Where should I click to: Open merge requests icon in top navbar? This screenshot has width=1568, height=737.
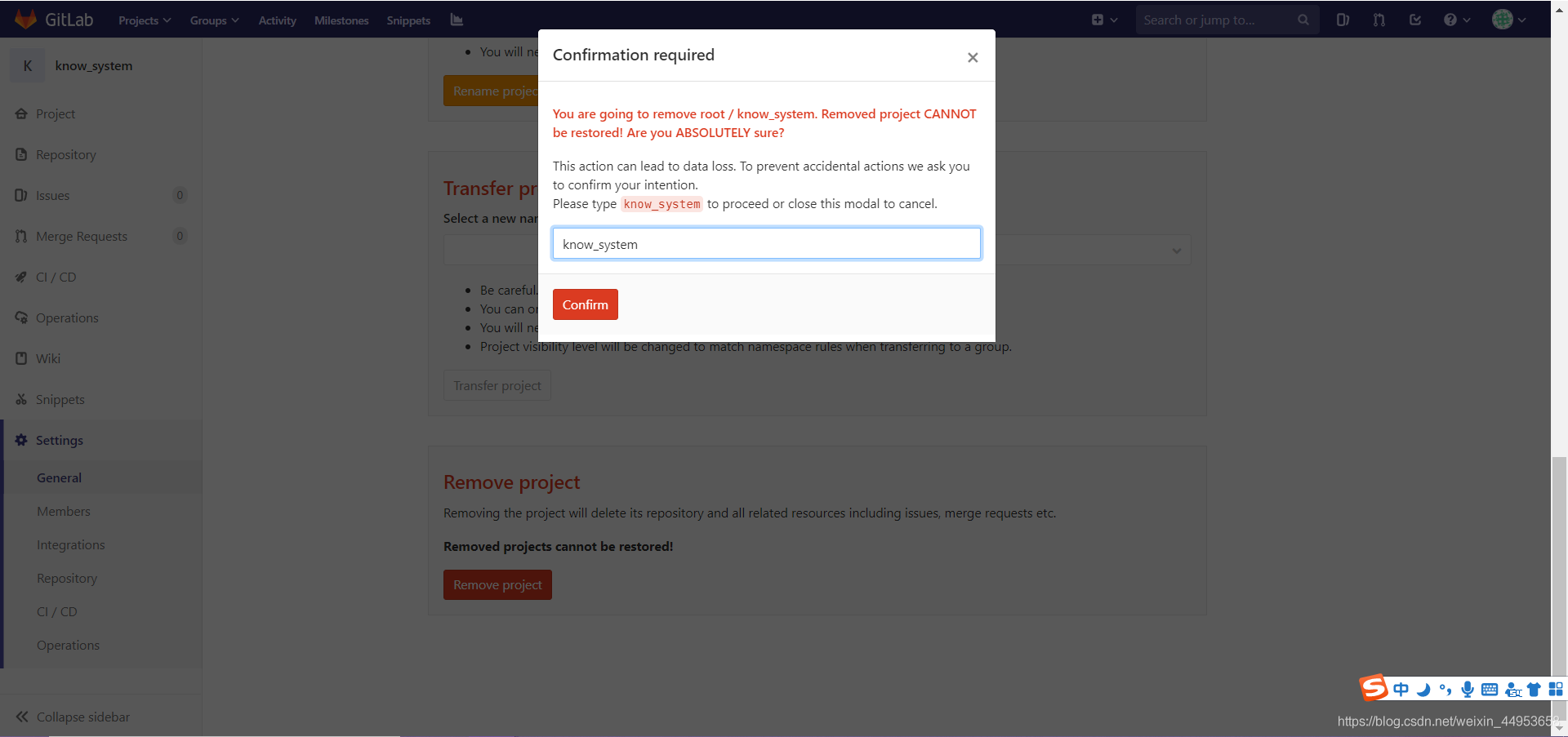[1379, 20]
